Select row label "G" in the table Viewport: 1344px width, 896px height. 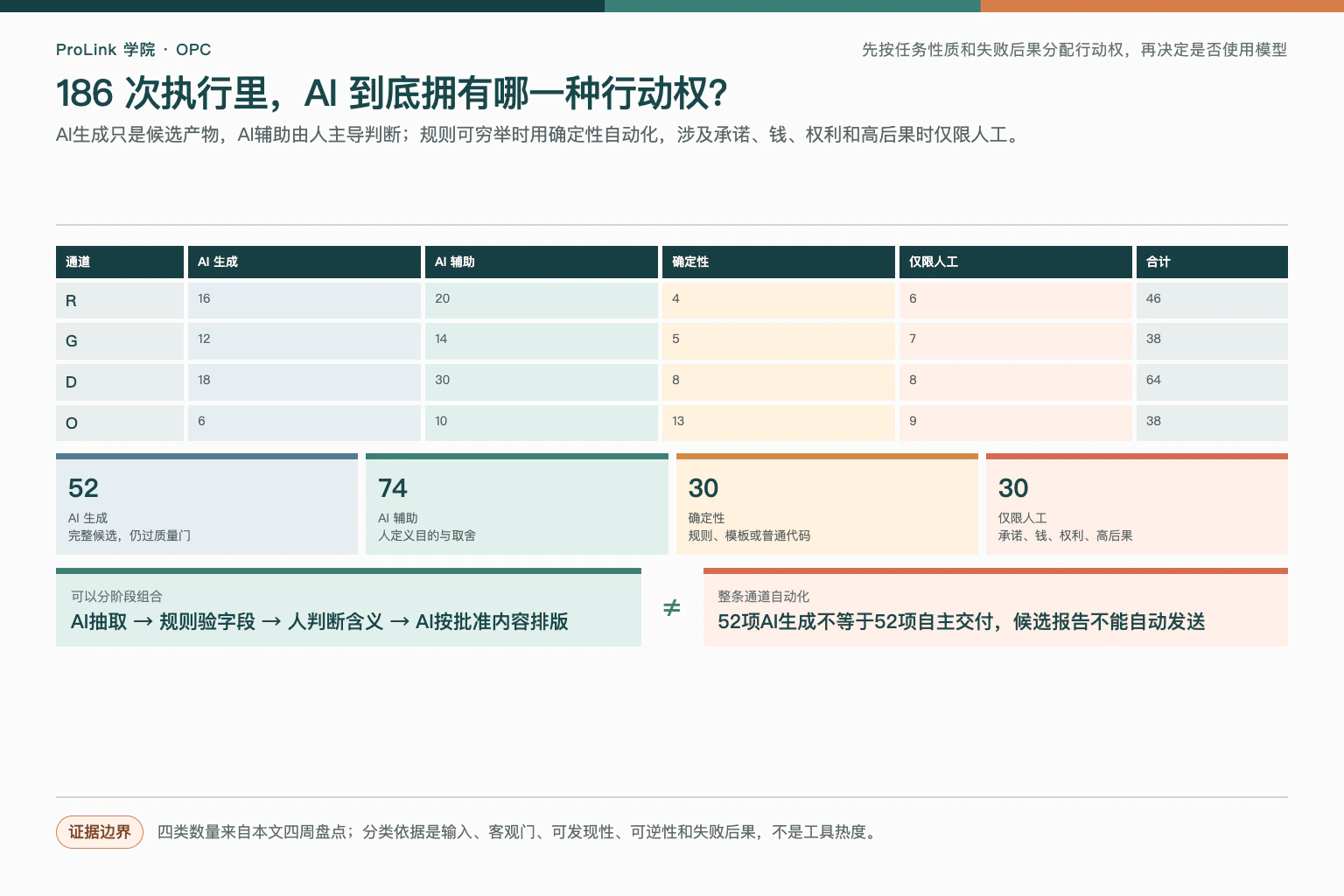(x=72, y=341)
